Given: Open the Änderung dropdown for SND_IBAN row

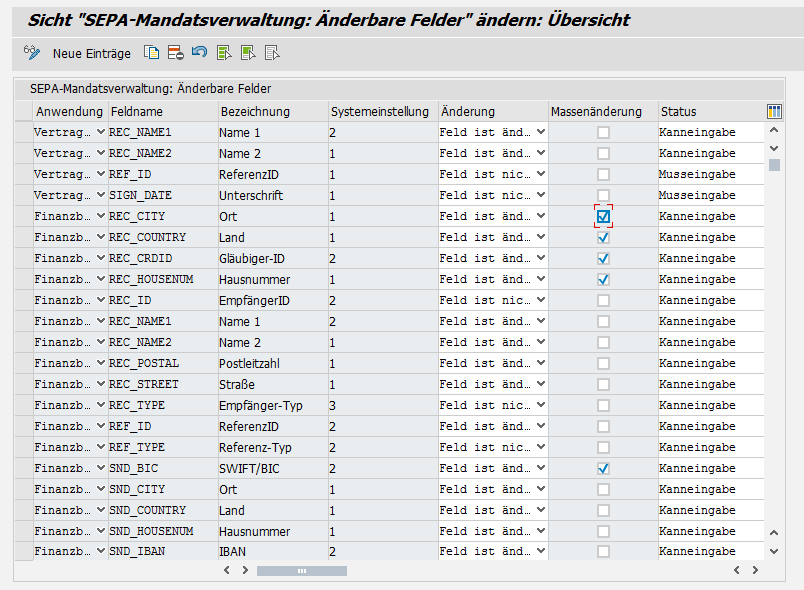Looking at the screenshot, I should (541, 551).
